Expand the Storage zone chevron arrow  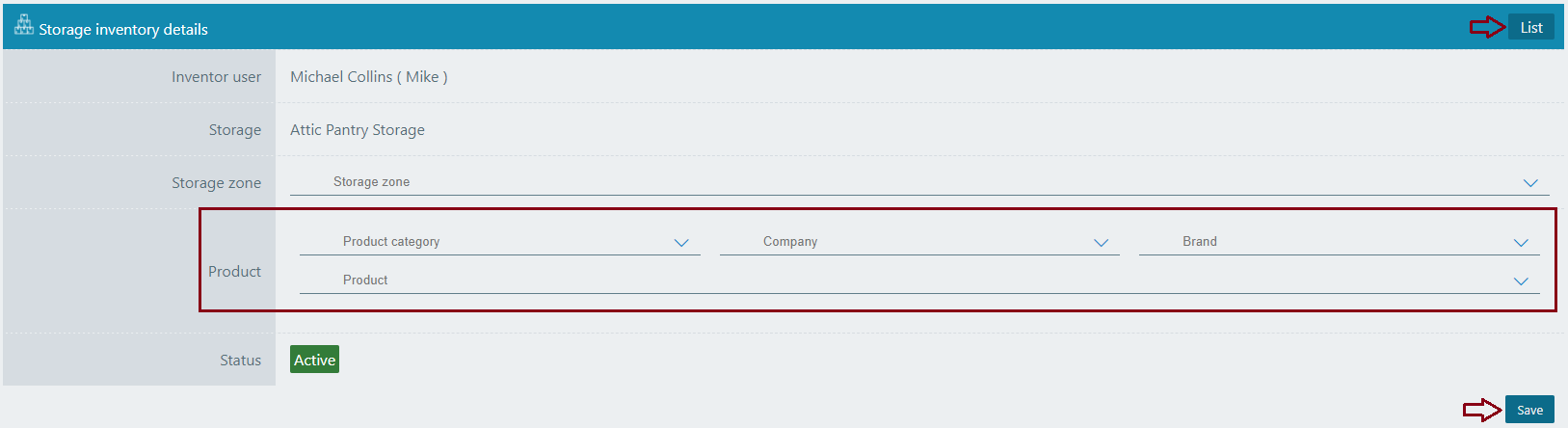[1530, 183]
